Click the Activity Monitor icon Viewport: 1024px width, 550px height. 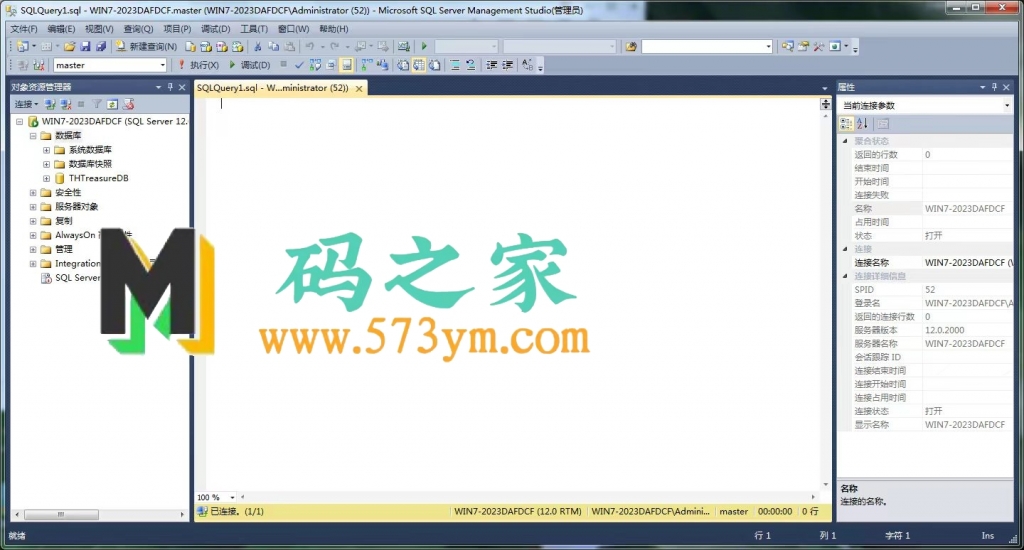click(x=404, y=46)
